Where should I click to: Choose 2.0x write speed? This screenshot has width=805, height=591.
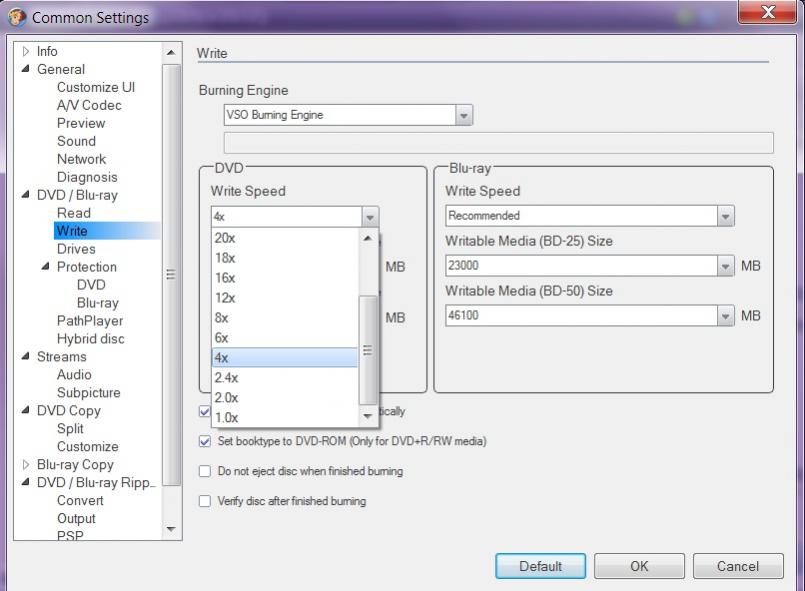point(284,398)
